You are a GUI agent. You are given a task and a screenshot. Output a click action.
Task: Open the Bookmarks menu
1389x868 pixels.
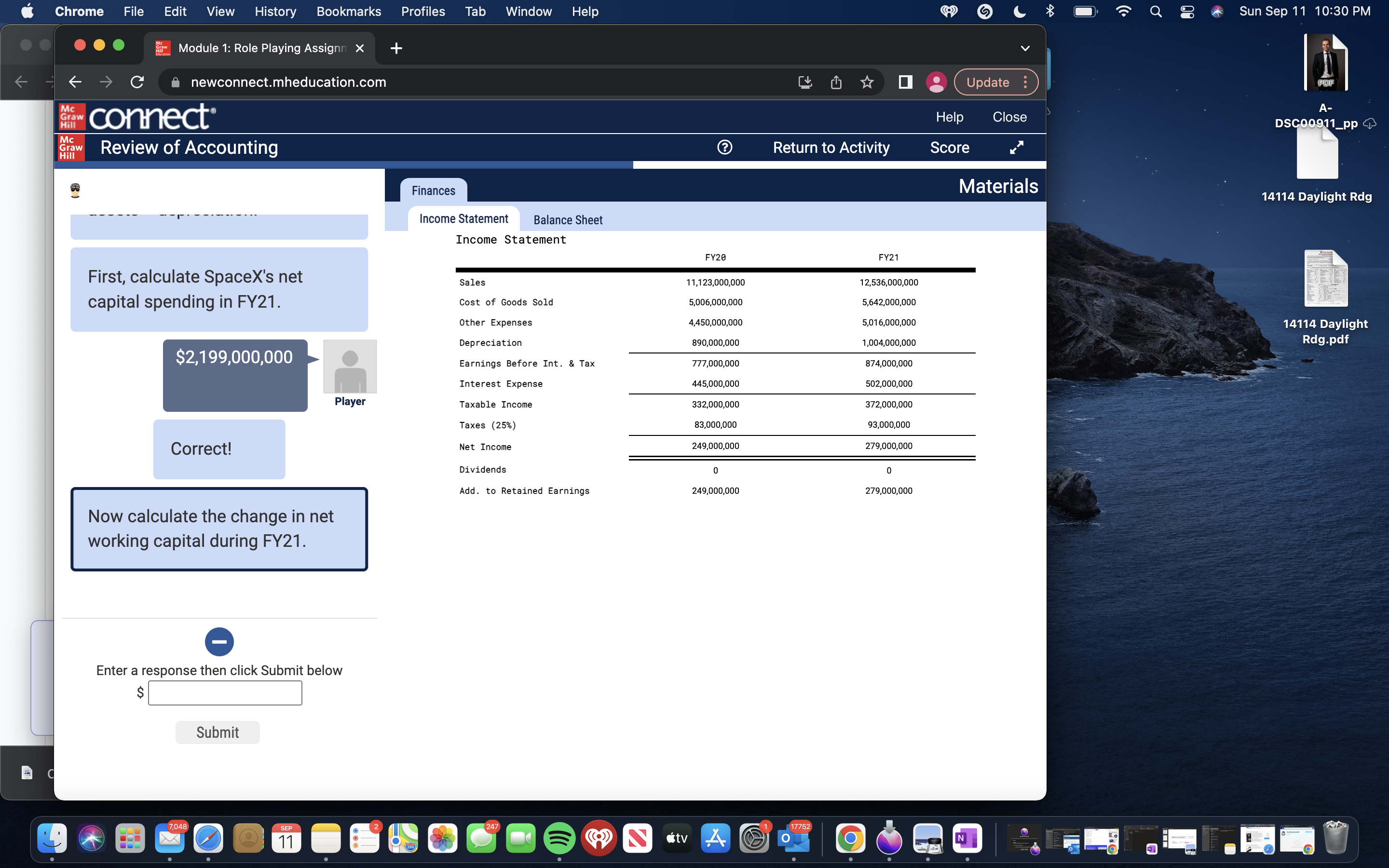coord(348,12)
